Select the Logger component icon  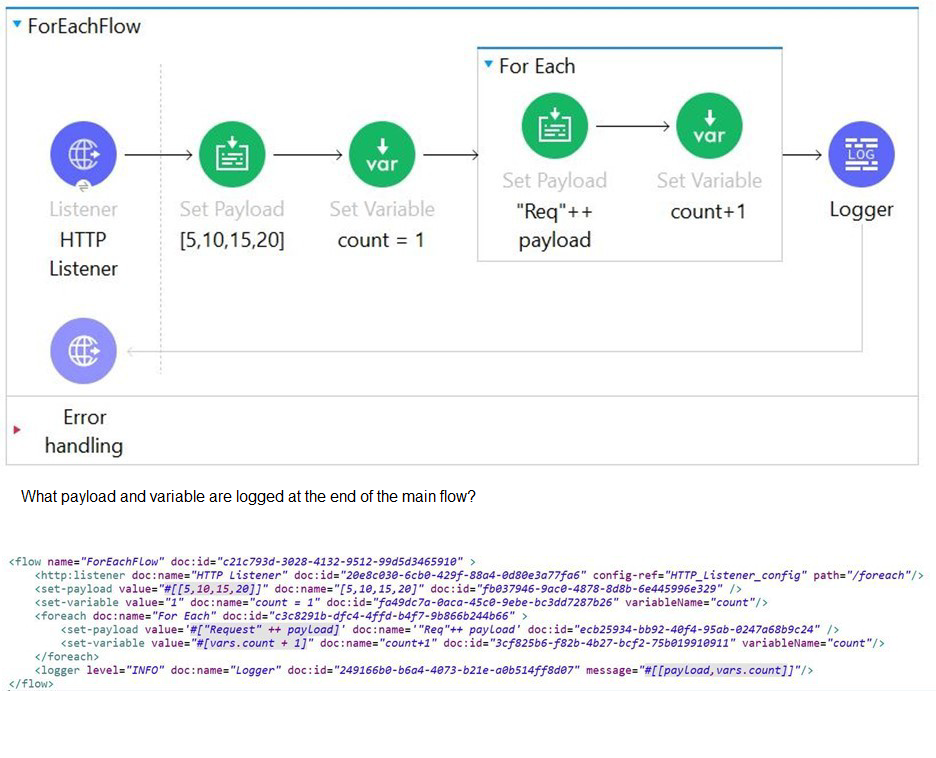pyautogui.click(x=860, y=155)
